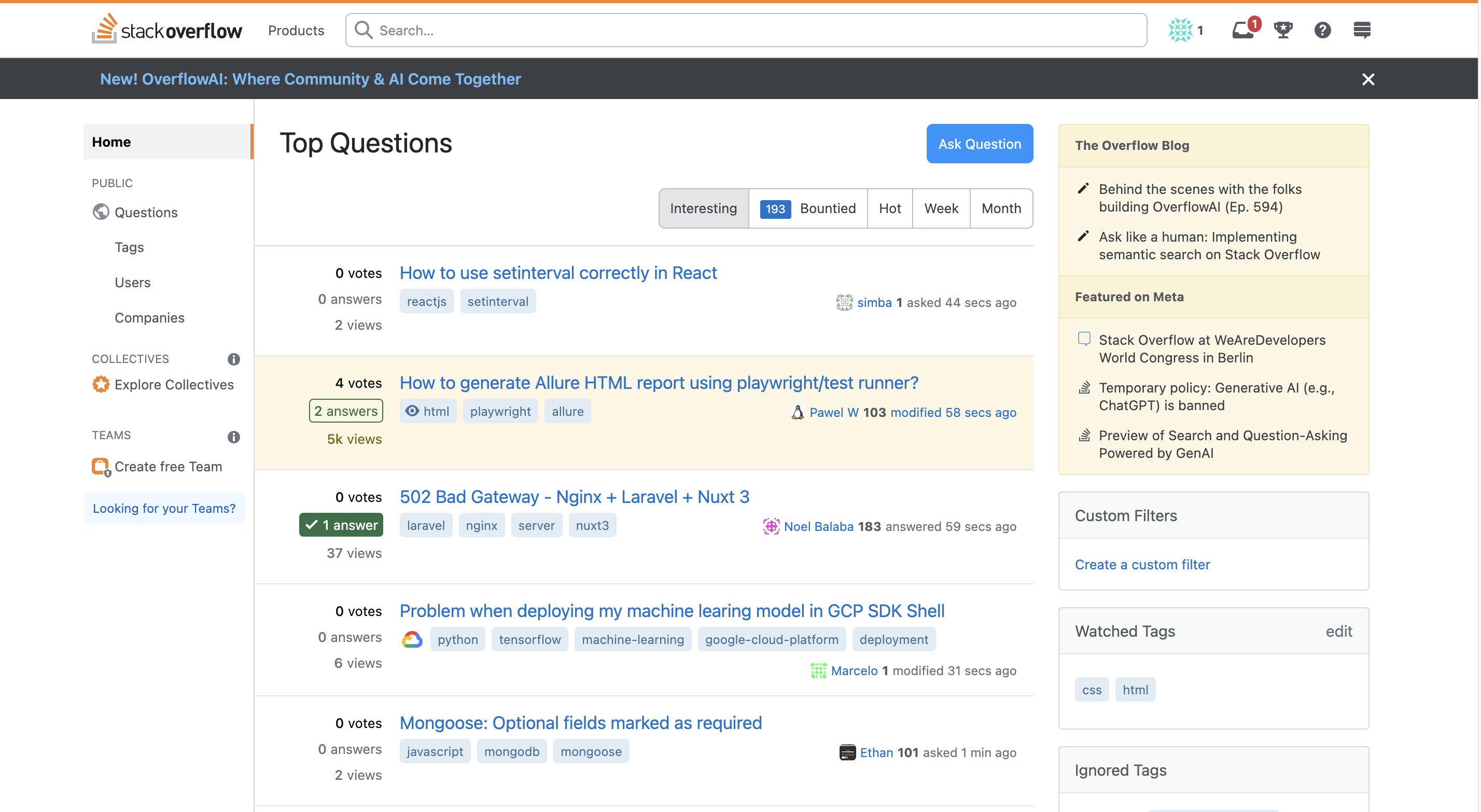Click the Looking for your Teams? button
The width and height of the screenshot is (1481, 812).
click(164, 508)
